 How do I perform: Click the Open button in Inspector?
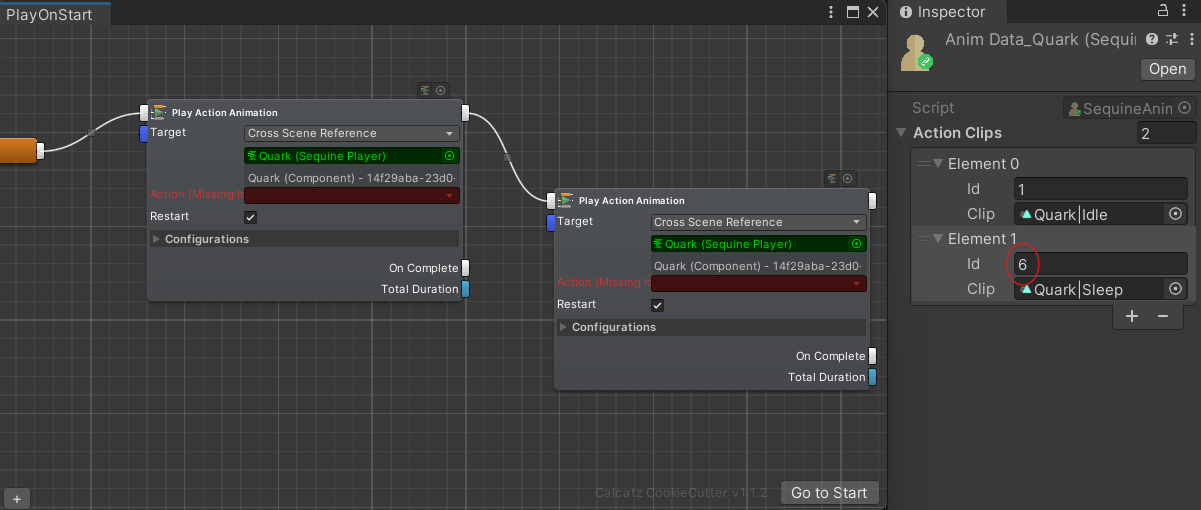tap(1167, 69)
